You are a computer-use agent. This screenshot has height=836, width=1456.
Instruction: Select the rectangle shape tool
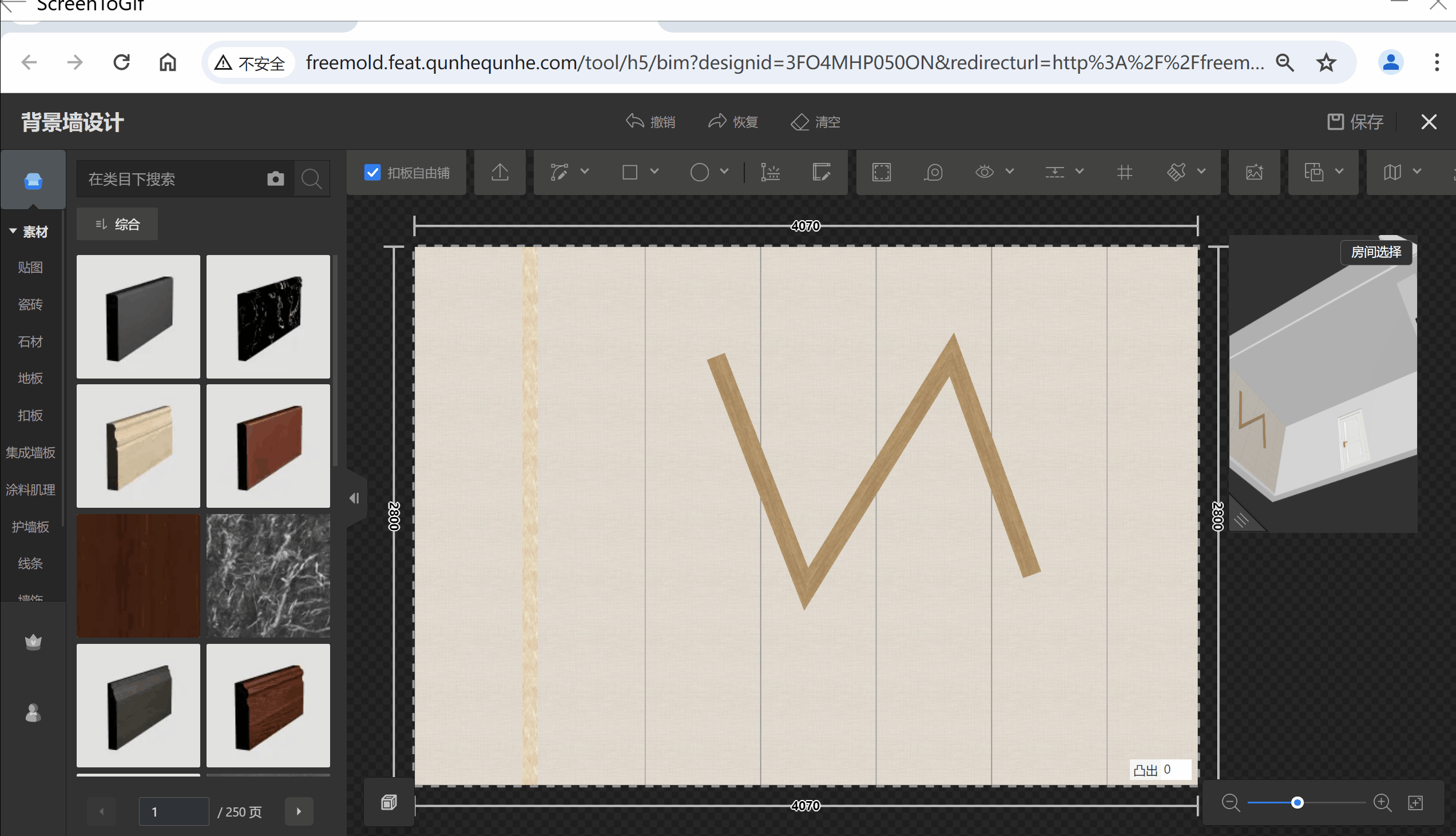click(x=630, y=172)
